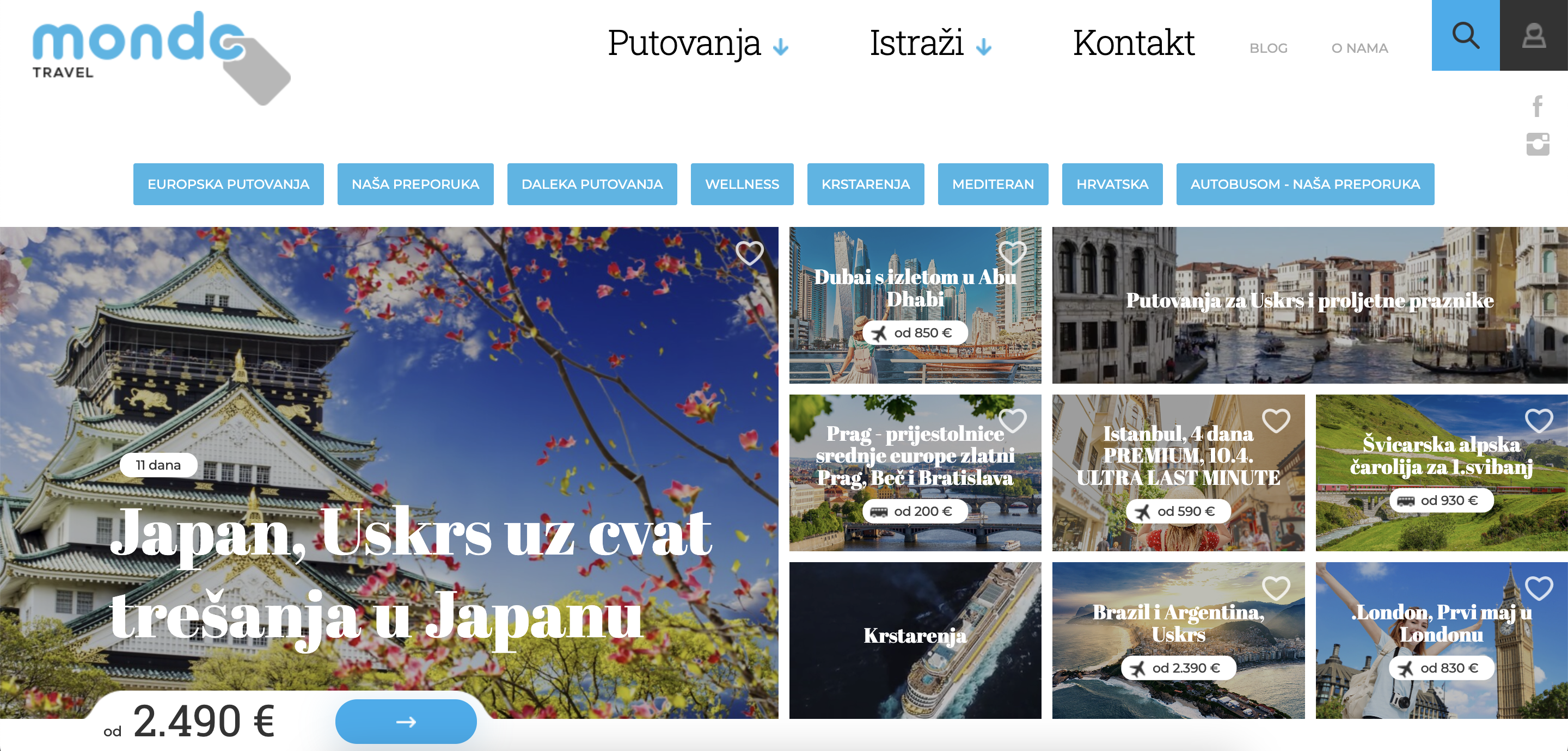Screen dimensions: 1568x751
Task: Open the Putovanja za Uskrs Venice banner
Action: [x=1309, y=304]
